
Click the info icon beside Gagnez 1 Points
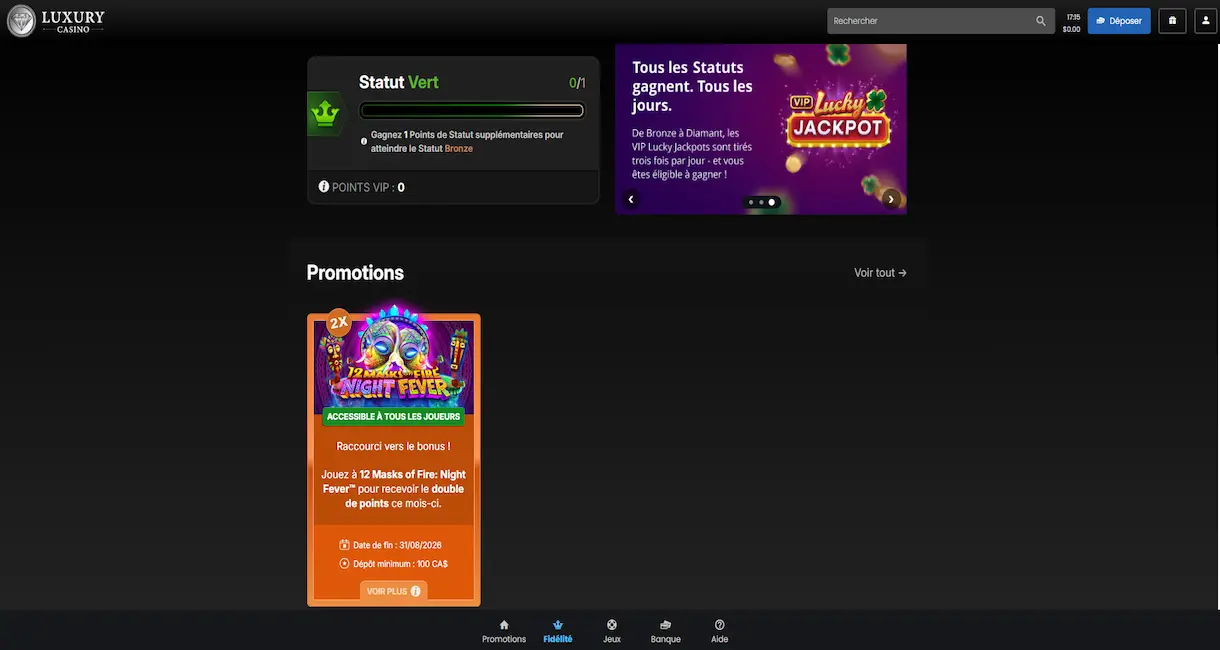[364, 141]
